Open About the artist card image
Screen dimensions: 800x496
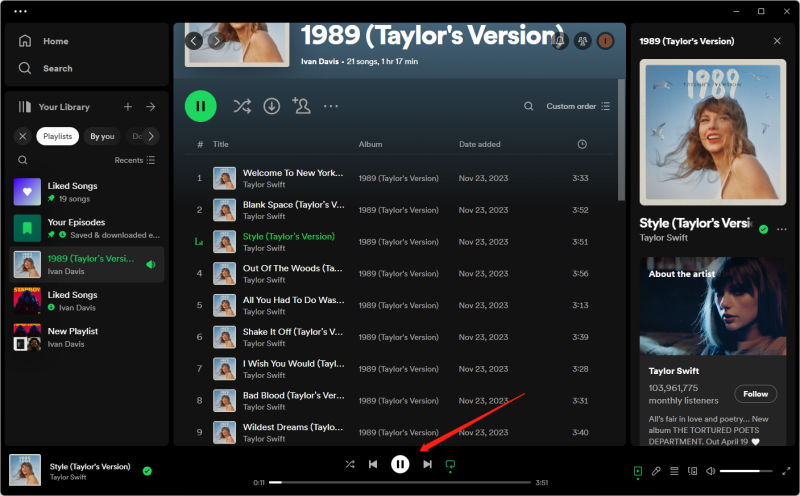pos(713,306)
